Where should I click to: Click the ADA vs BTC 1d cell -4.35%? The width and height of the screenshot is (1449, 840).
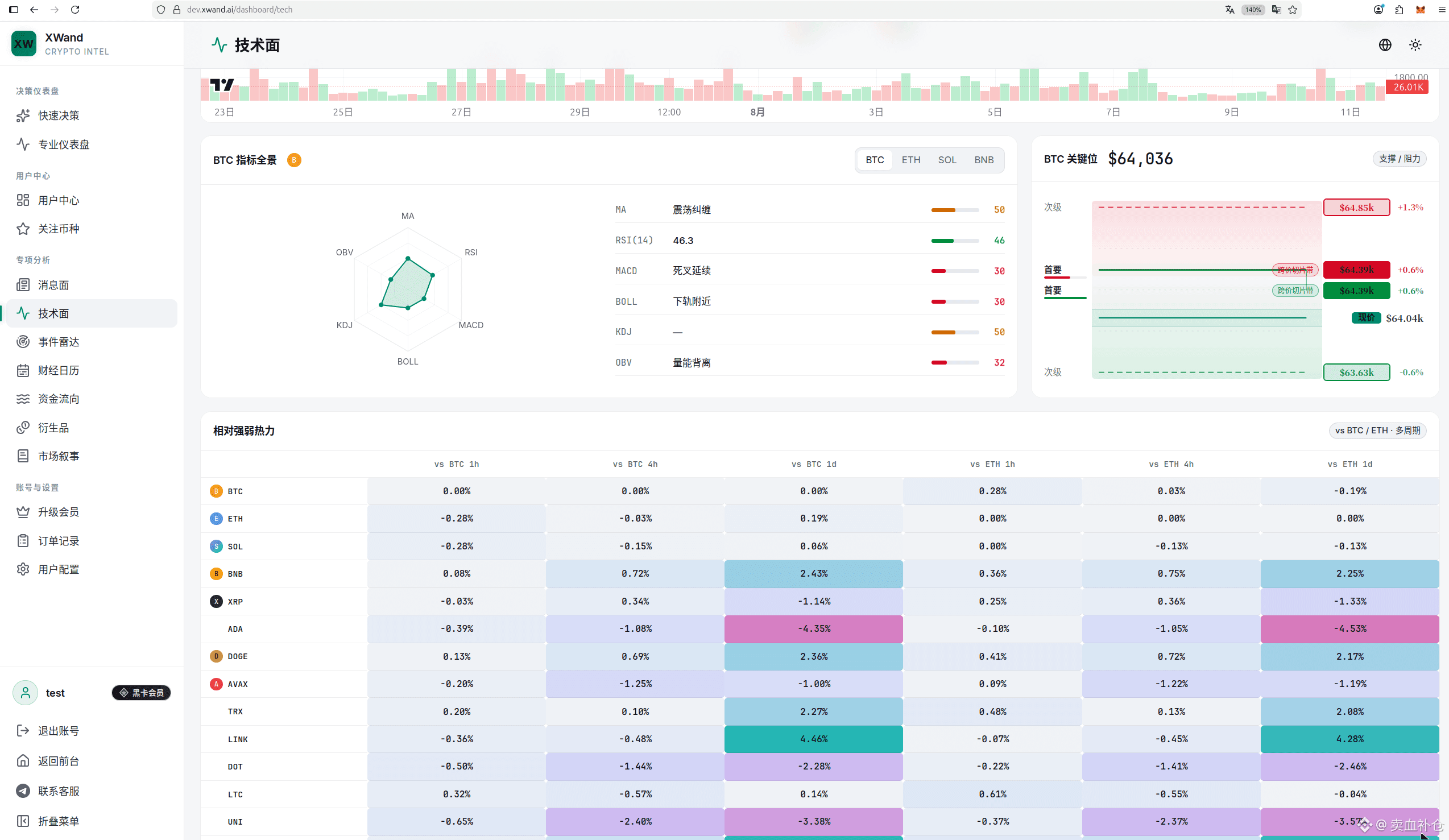(x=814, y=628)
